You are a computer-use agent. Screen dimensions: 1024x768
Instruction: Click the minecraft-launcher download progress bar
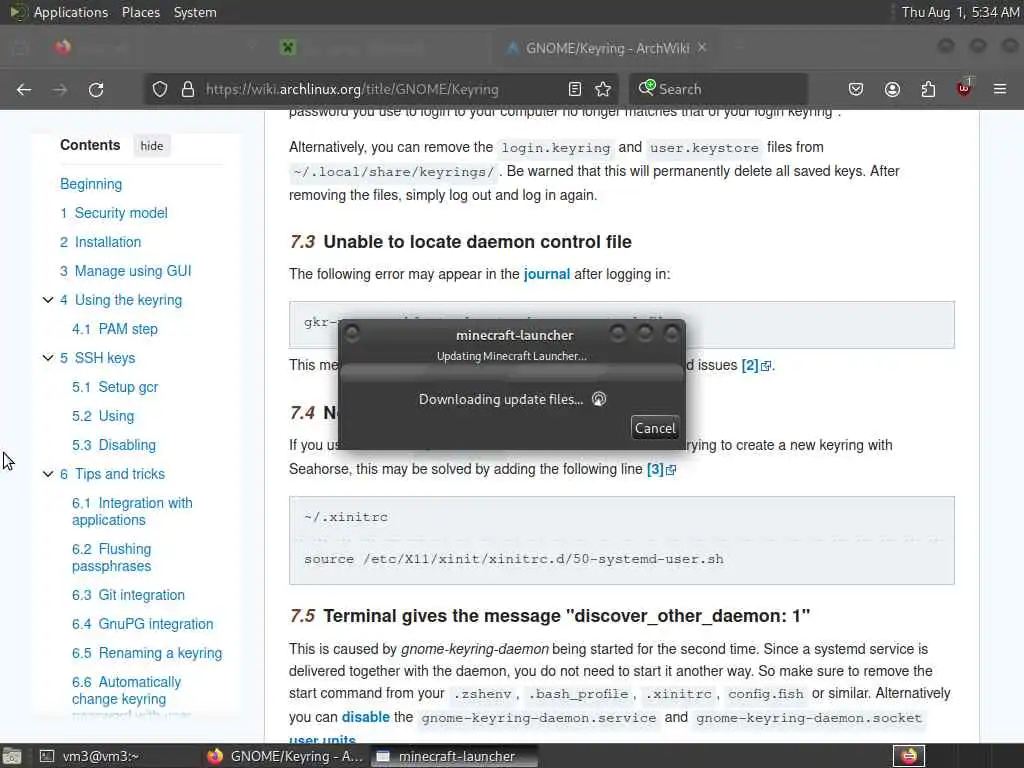tap(512, 373)
